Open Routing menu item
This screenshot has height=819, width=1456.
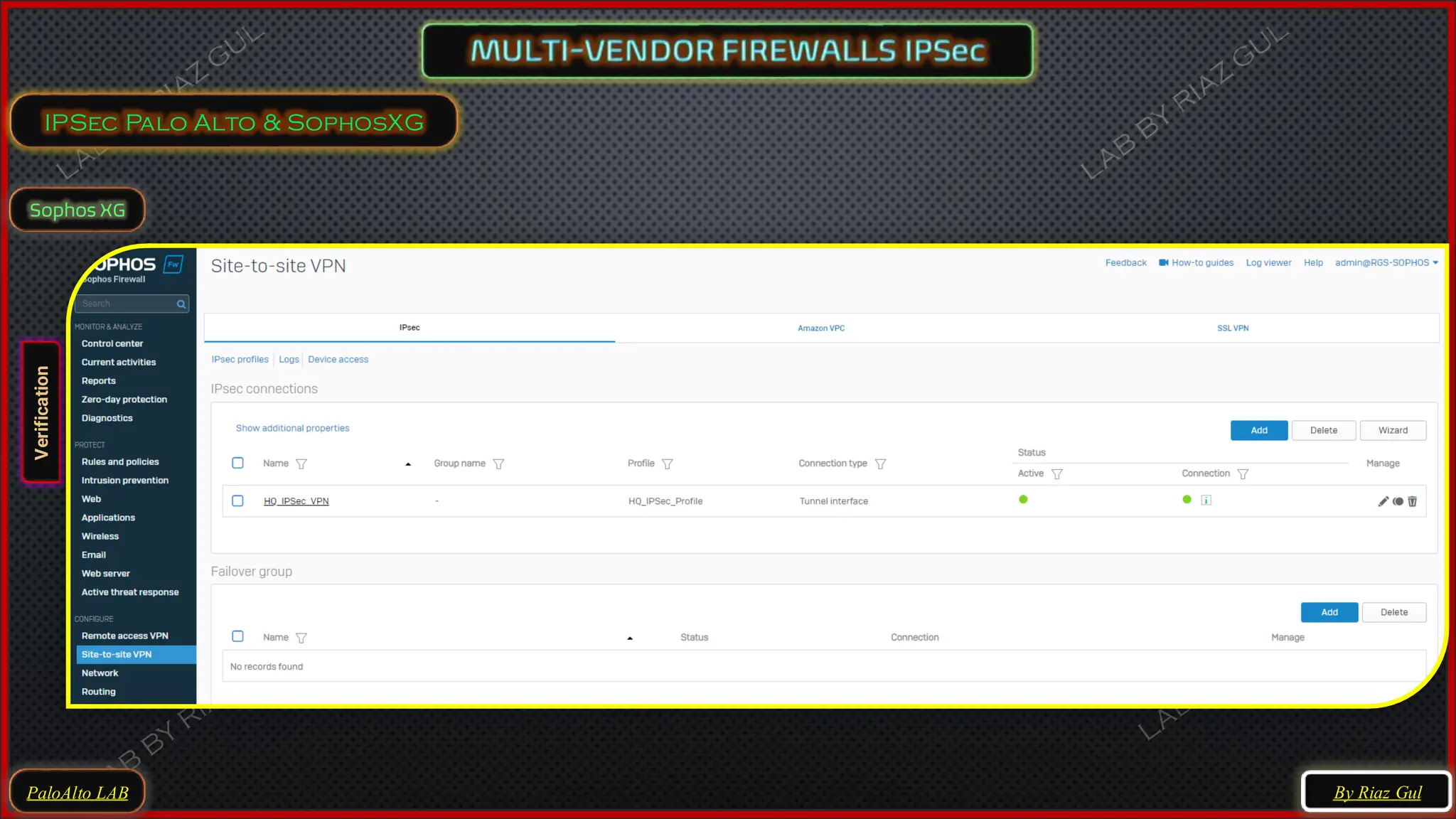(x=98, y=692)
